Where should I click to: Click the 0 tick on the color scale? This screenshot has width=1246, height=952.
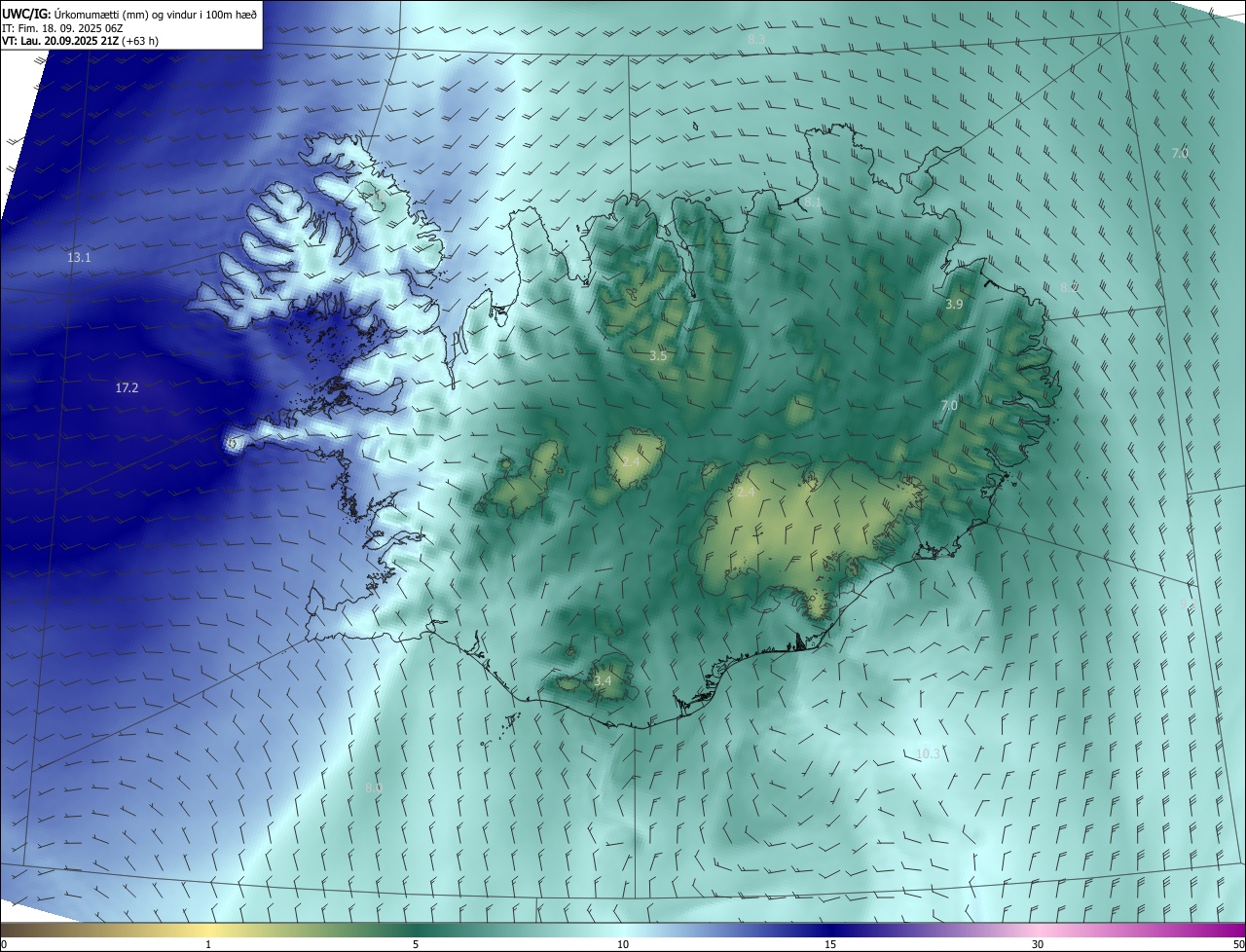[4, 944]
